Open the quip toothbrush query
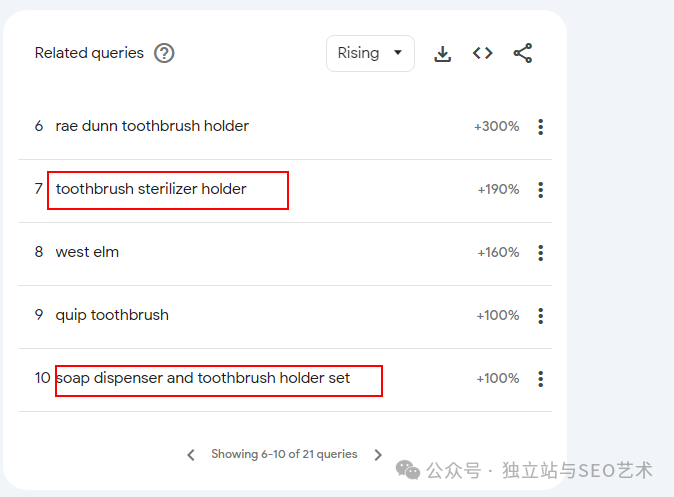This screenshot has width=674, height=497. point(112,315)
